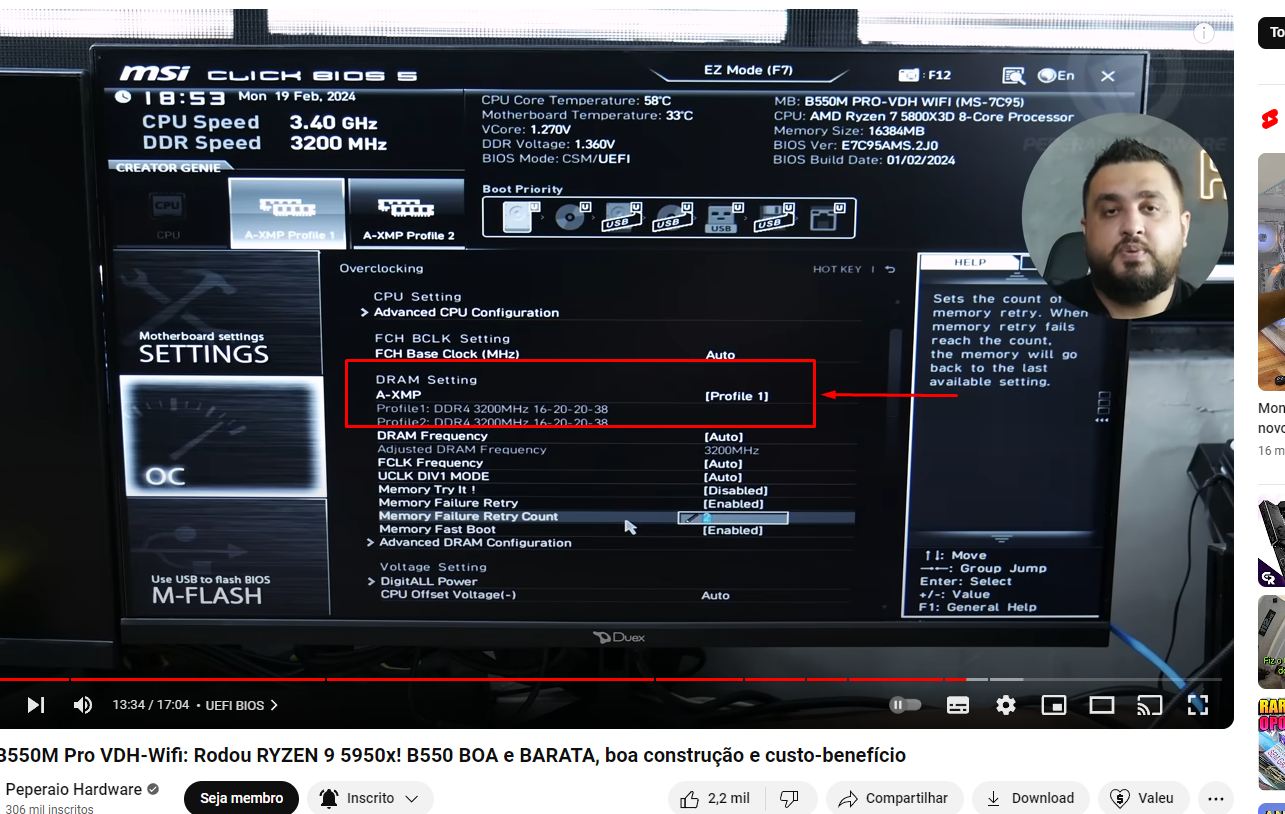Toggle Memory Fast Boot [Enabled]

(x=733, y=531)
